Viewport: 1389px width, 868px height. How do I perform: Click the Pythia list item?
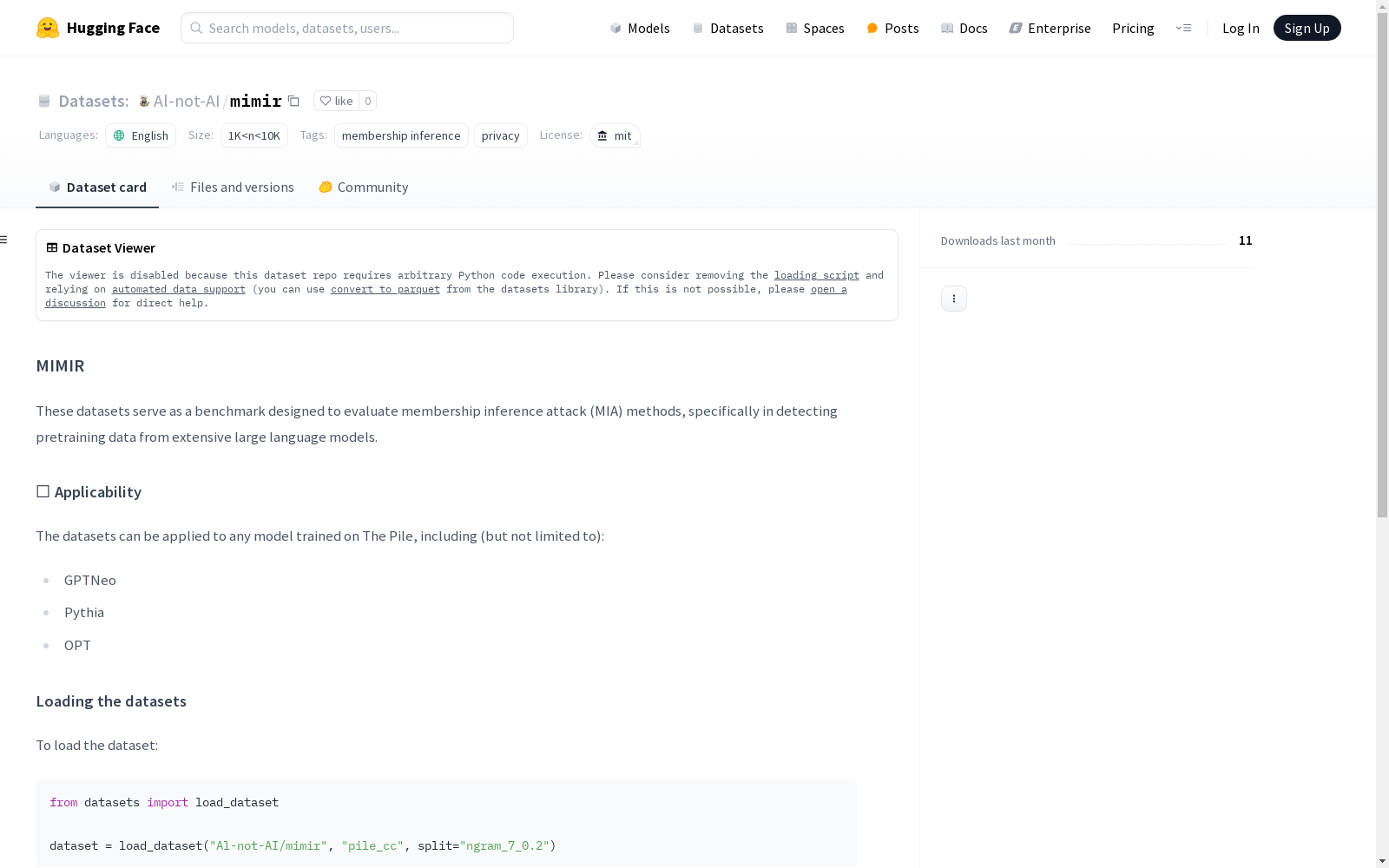pos(84,612)
